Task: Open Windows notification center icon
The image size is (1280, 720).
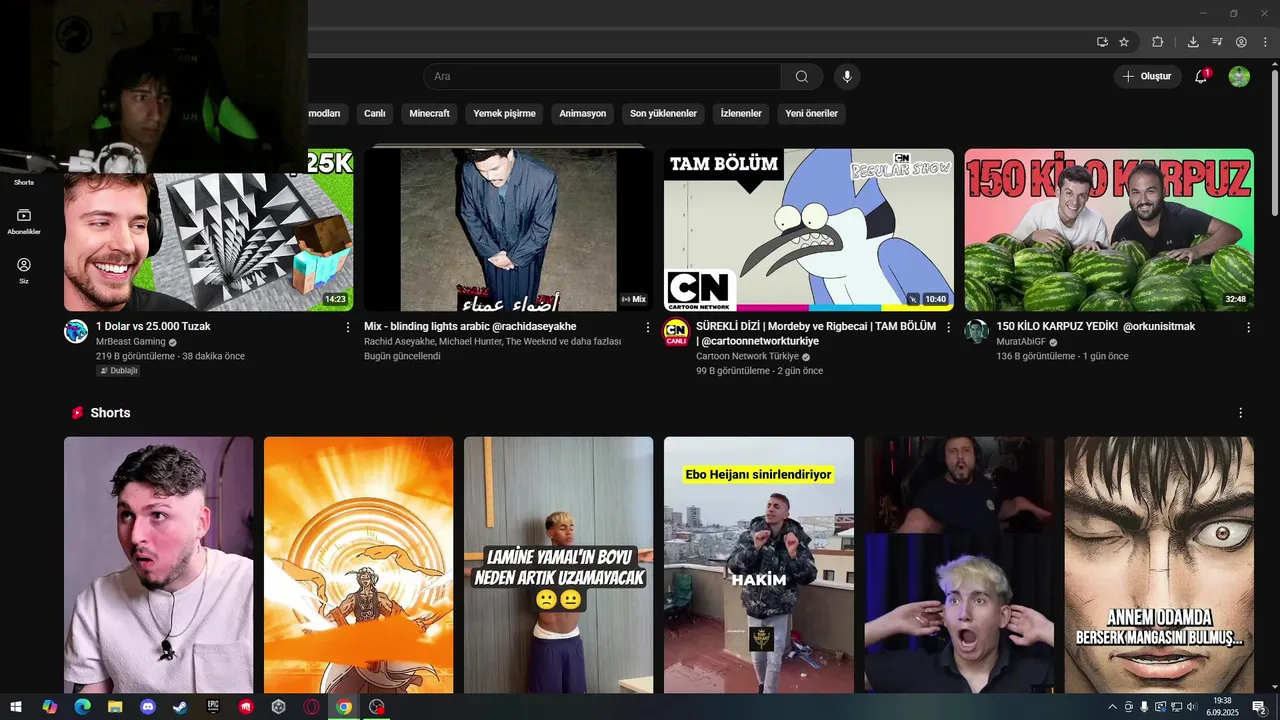Action: click(x=1259, y=707)
